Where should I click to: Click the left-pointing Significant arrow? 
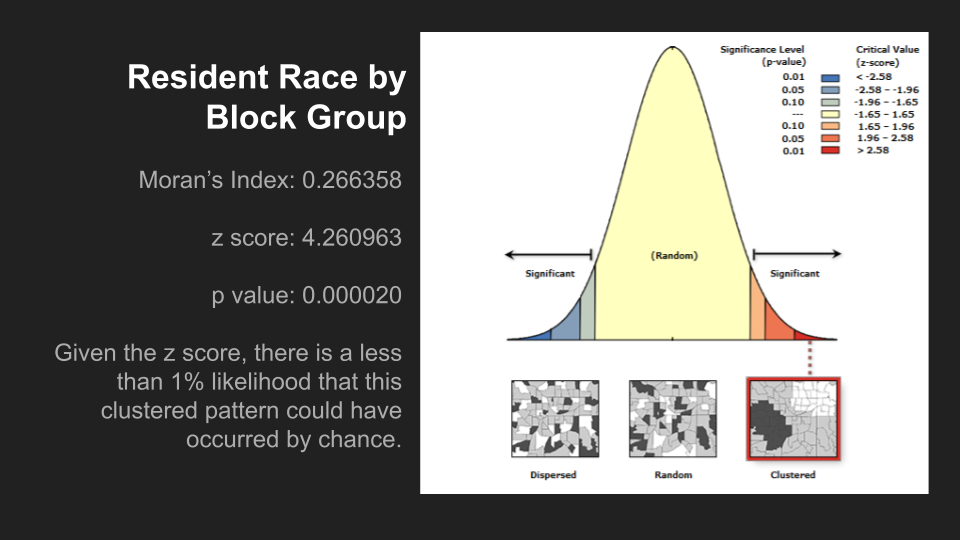tap(549, 254)
